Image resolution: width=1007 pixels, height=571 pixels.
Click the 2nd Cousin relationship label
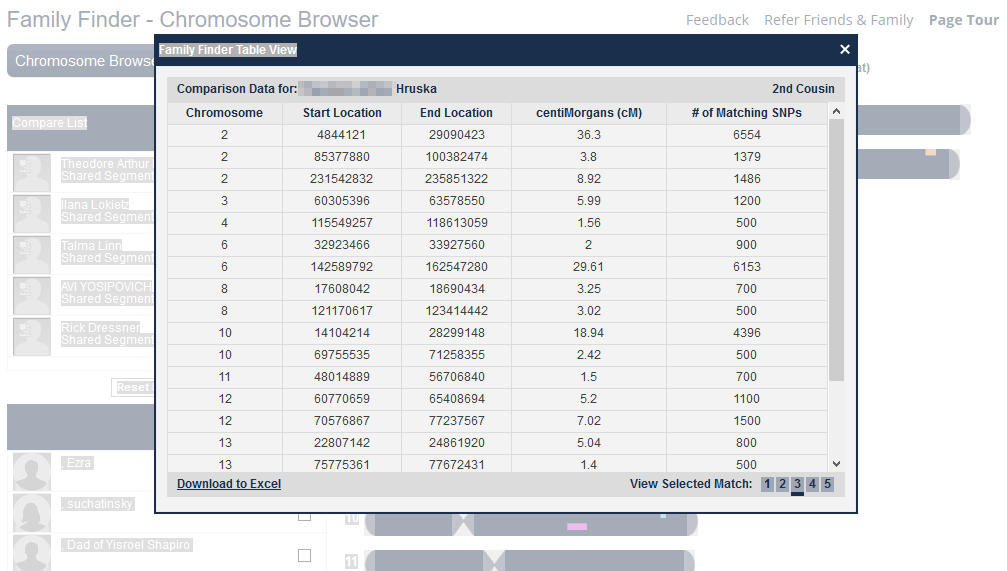click(x=803, y=89)
